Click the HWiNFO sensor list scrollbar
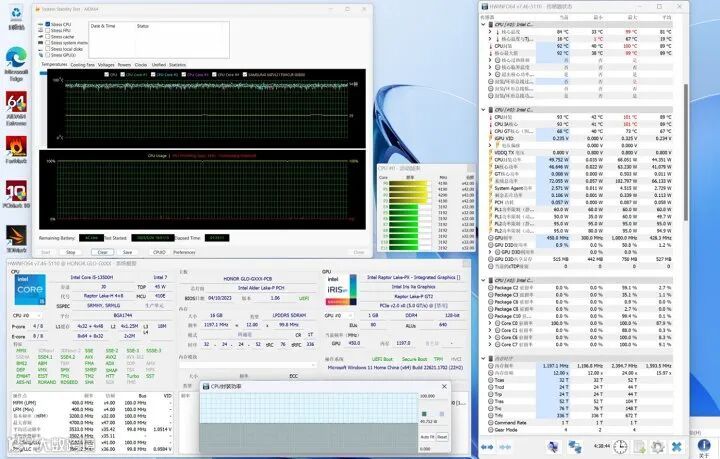 684,150
